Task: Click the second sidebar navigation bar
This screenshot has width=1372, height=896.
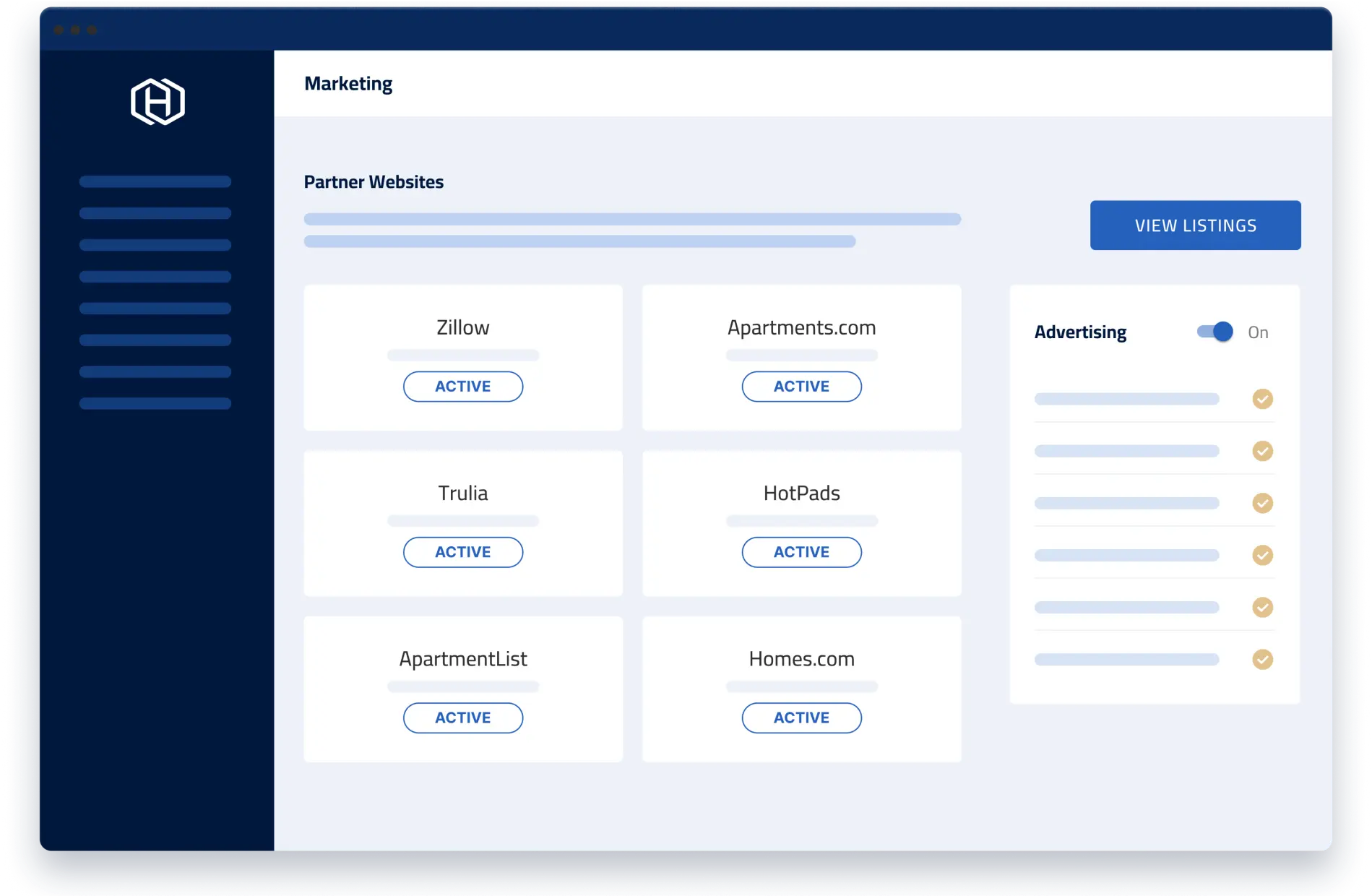Action: click(155, 212)
